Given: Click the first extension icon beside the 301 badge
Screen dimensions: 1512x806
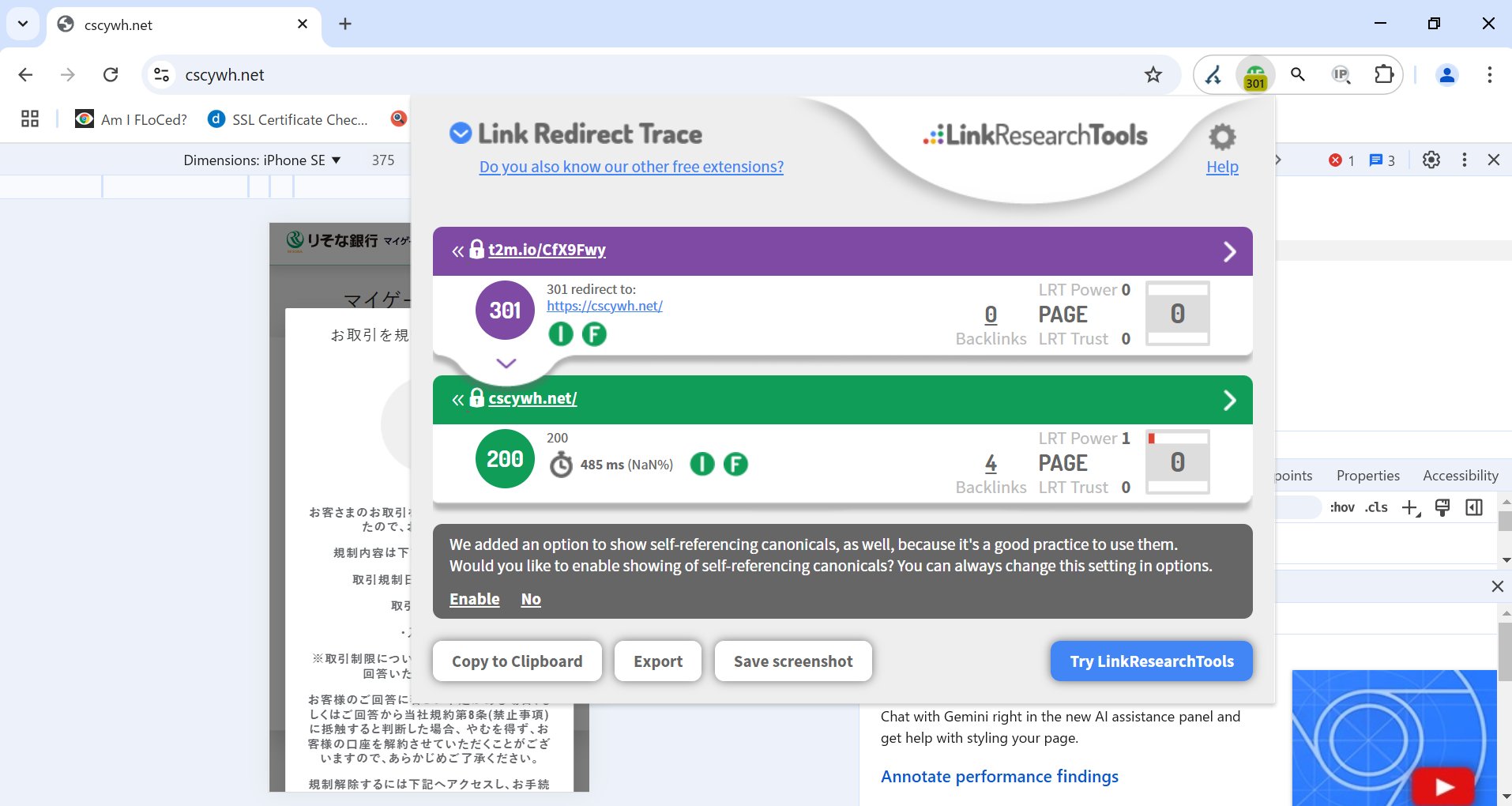Looking at the screenshot, I should [1213, 75].
